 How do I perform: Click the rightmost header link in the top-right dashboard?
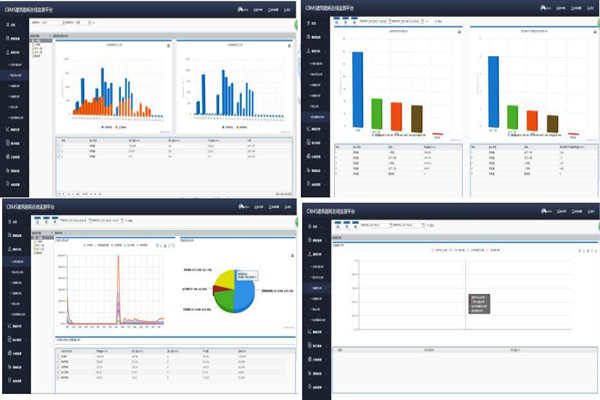coord(589,7)
